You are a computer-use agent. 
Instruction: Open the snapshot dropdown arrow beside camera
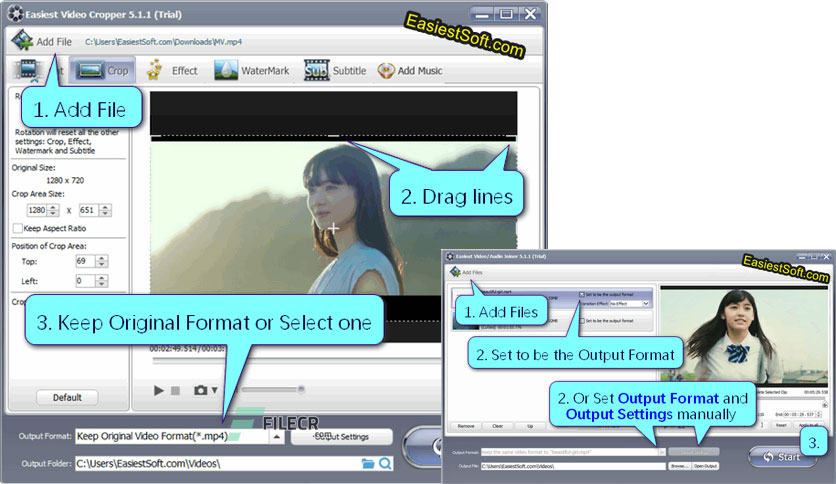click(214, 390)
